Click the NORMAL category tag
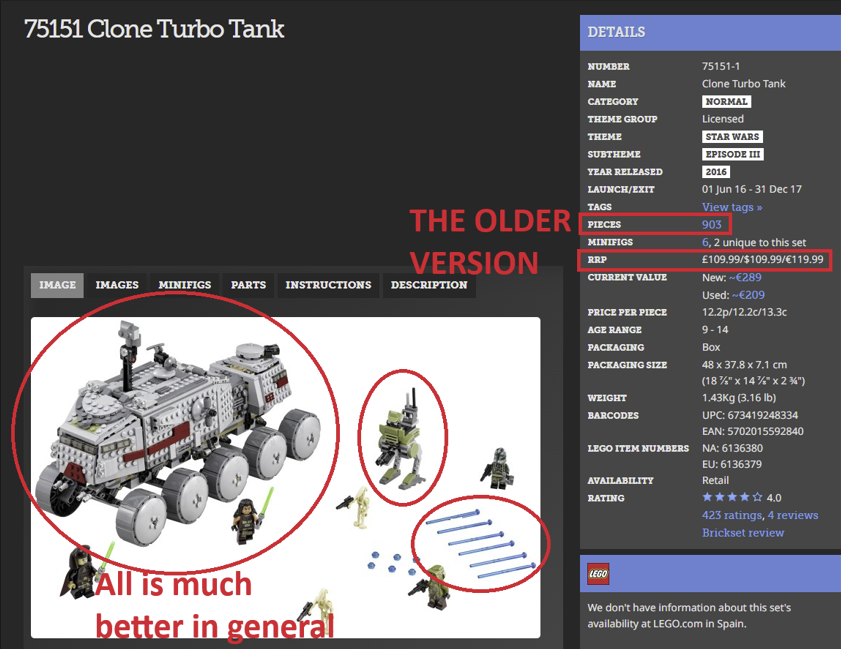The height and width of the screenshot is (649, 841). tap(726, 101)
